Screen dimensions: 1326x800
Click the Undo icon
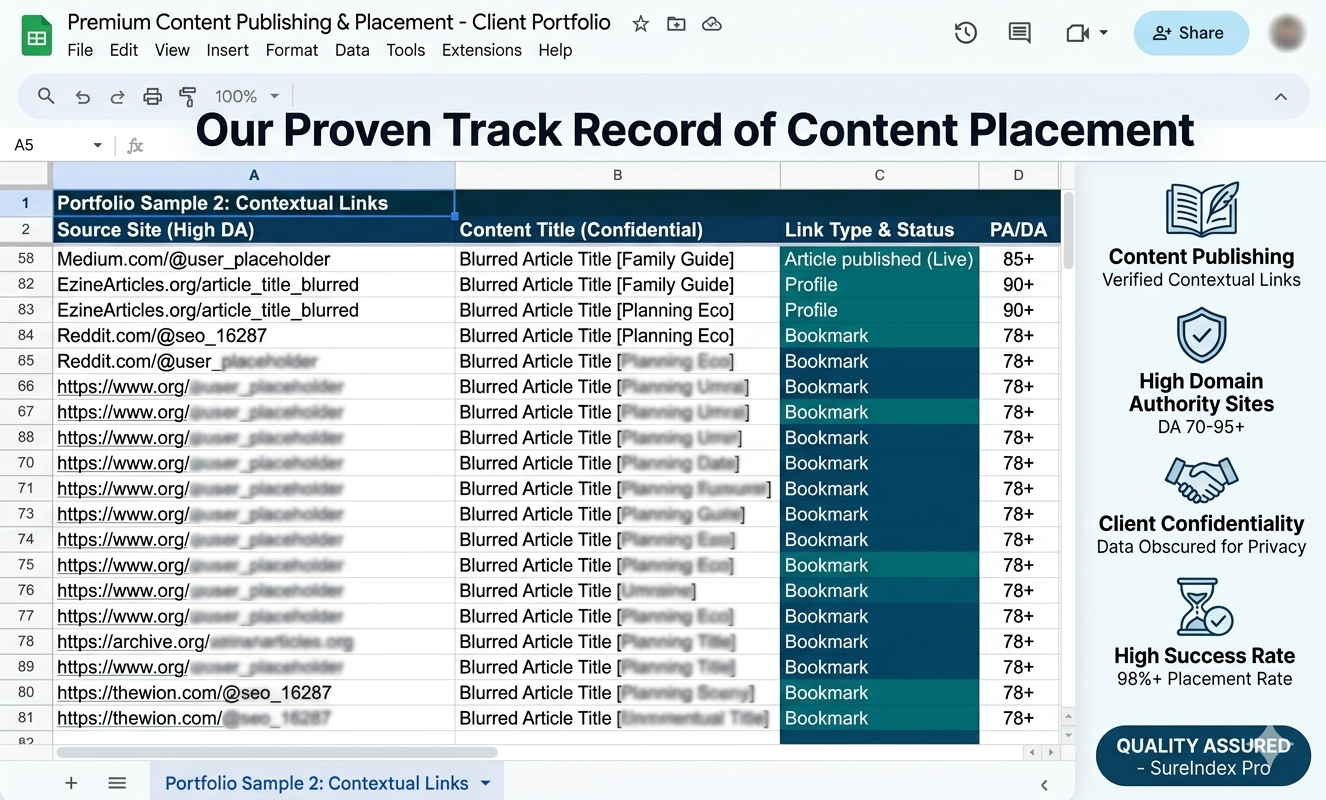coord(83,96)
